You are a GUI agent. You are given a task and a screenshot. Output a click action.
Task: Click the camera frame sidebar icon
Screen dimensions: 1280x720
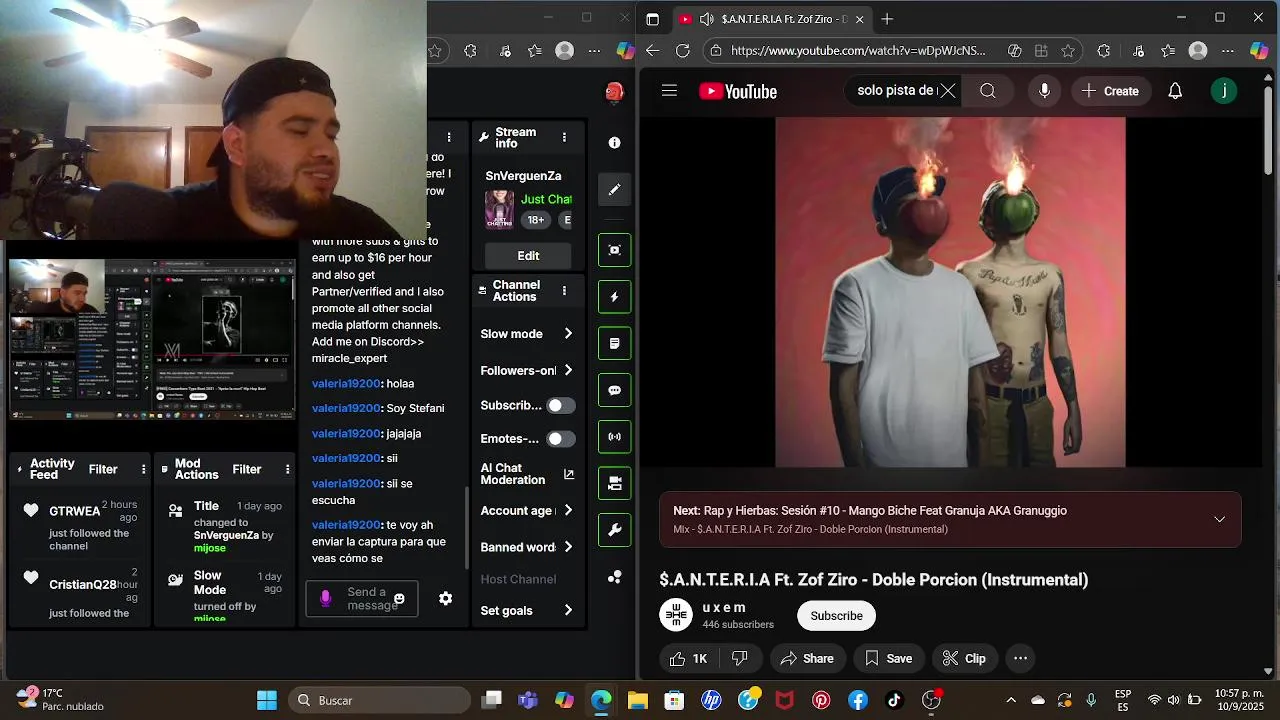pos(614,250)
